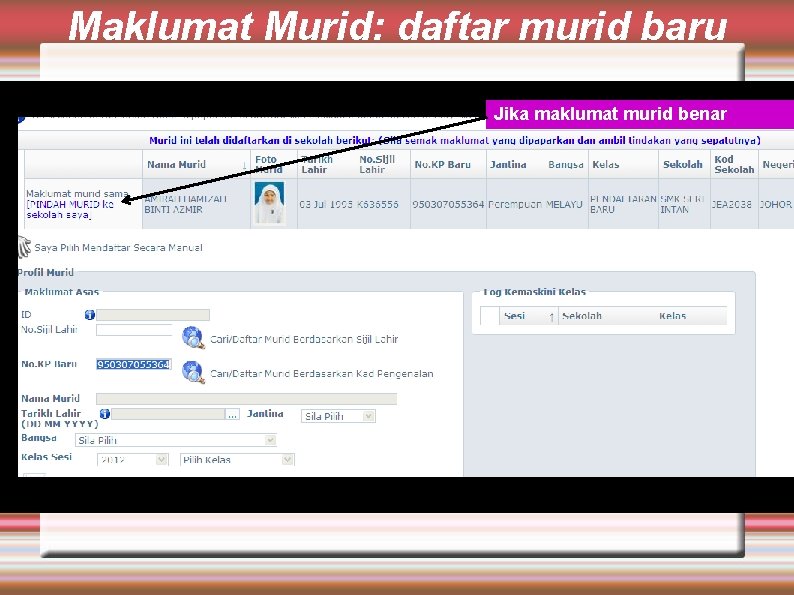Open the Jantina dropdown

coord(338,416)
